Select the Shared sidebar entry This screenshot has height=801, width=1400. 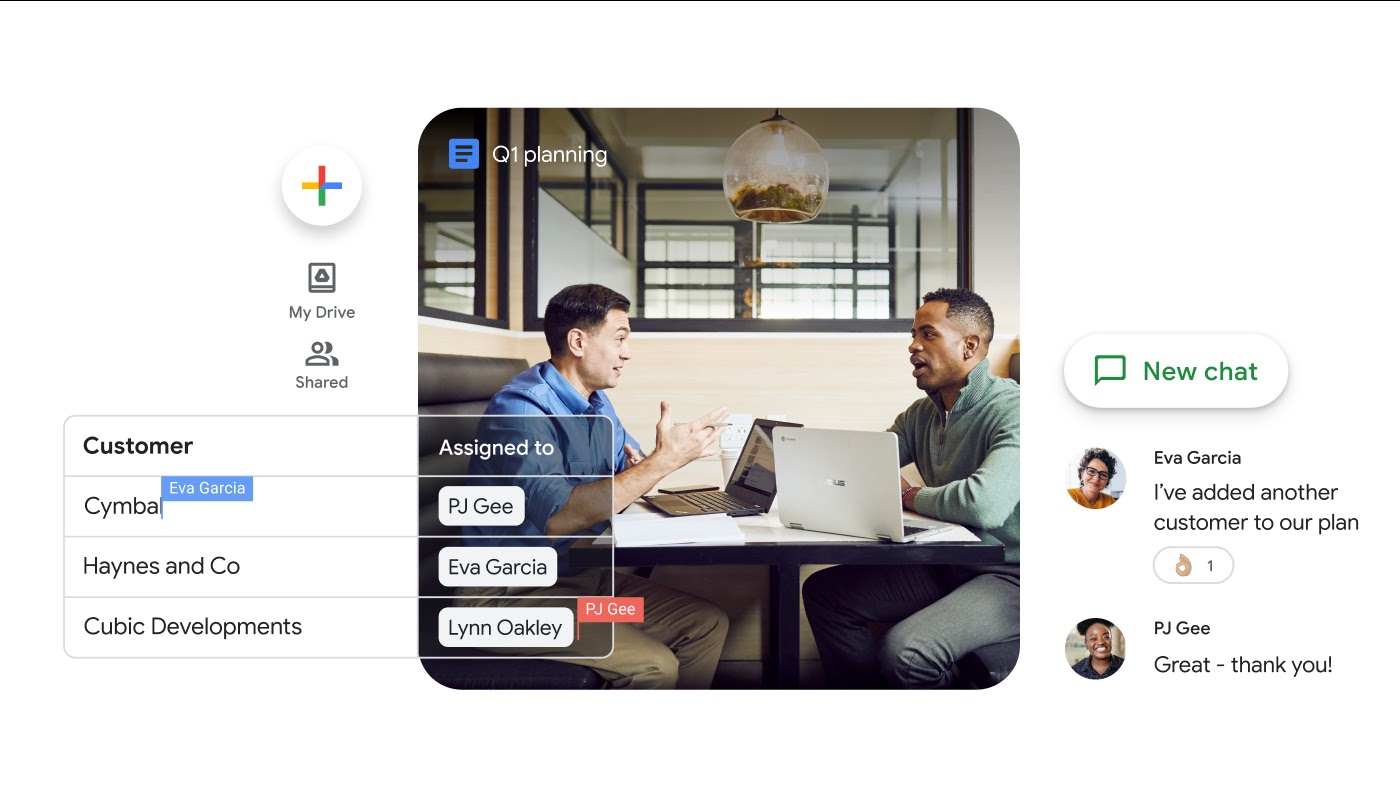tap(321, 365)
